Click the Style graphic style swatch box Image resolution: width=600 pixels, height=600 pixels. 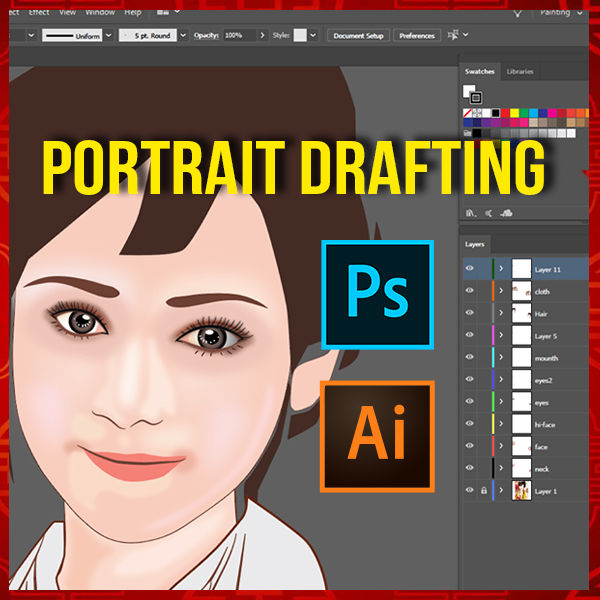300,36
